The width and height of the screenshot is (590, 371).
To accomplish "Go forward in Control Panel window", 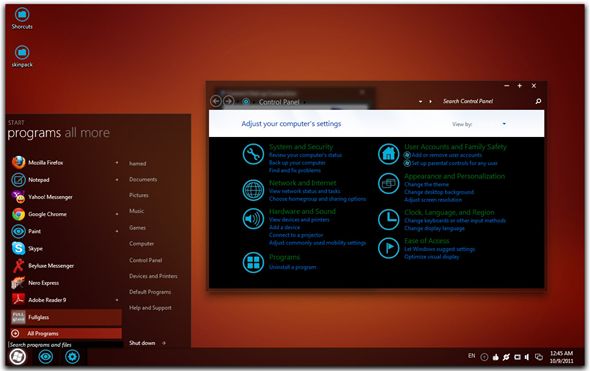I will coord(228,101).
